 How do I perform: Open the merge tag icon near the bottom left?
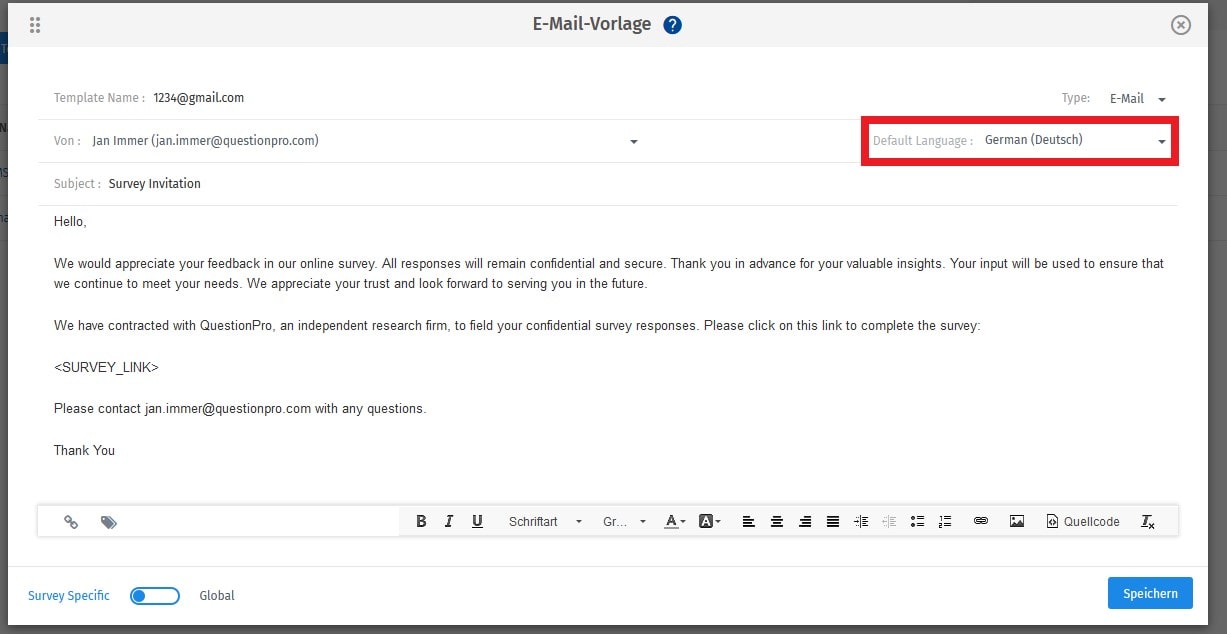click(x=109, y=520)
